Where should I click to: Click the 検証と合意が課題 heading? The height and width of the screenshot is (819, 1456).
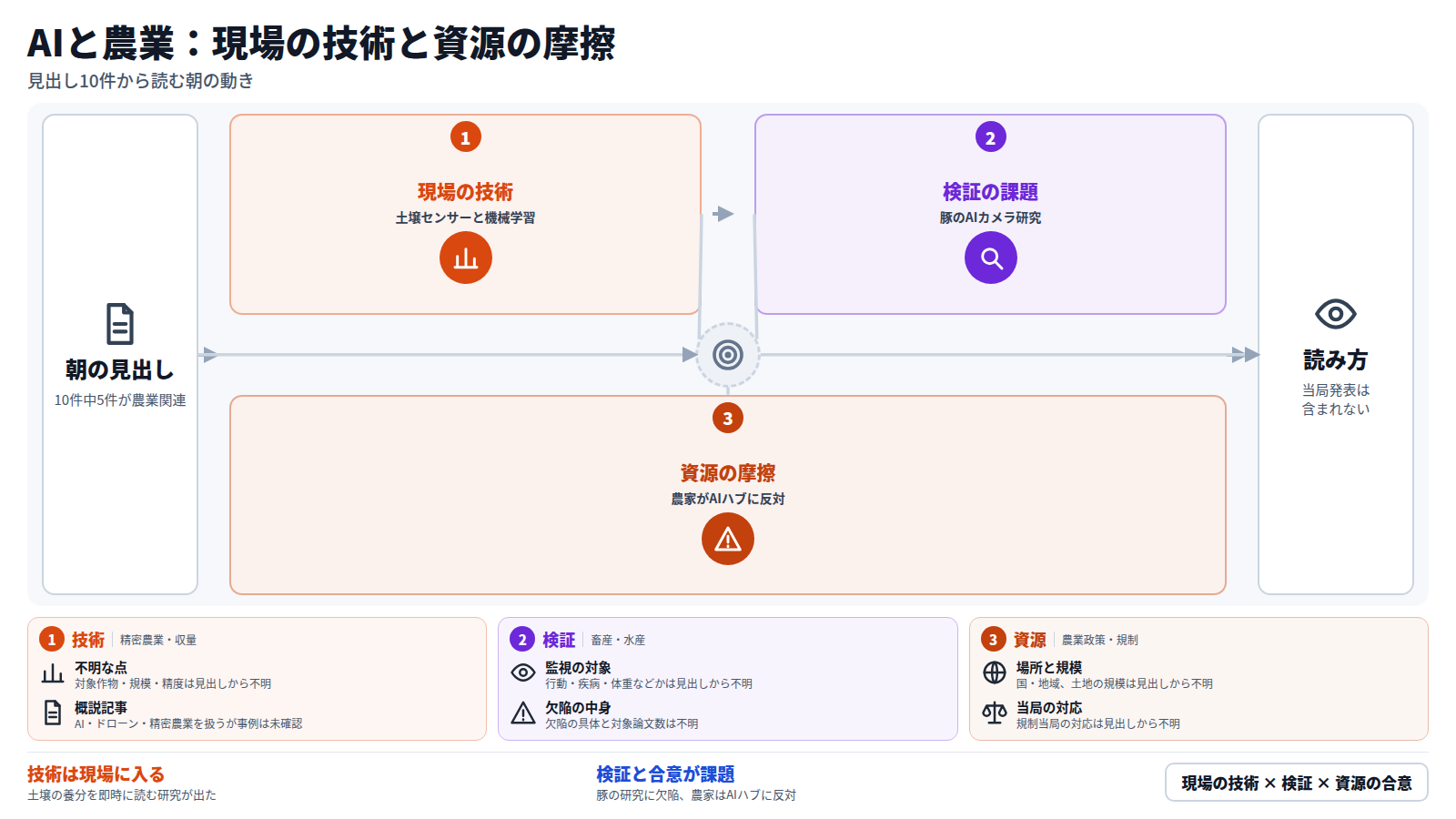point(665,774)
